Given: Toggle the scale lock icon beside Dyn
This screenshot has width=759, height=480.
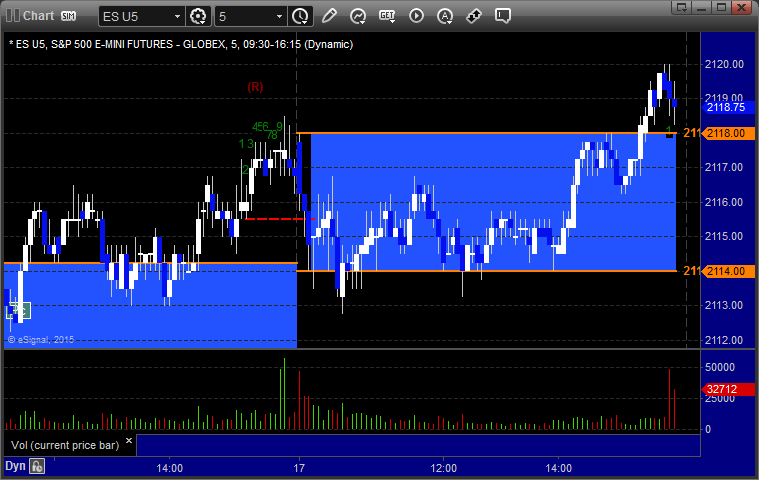Looking at the screenshot, I should click(37, 466).
